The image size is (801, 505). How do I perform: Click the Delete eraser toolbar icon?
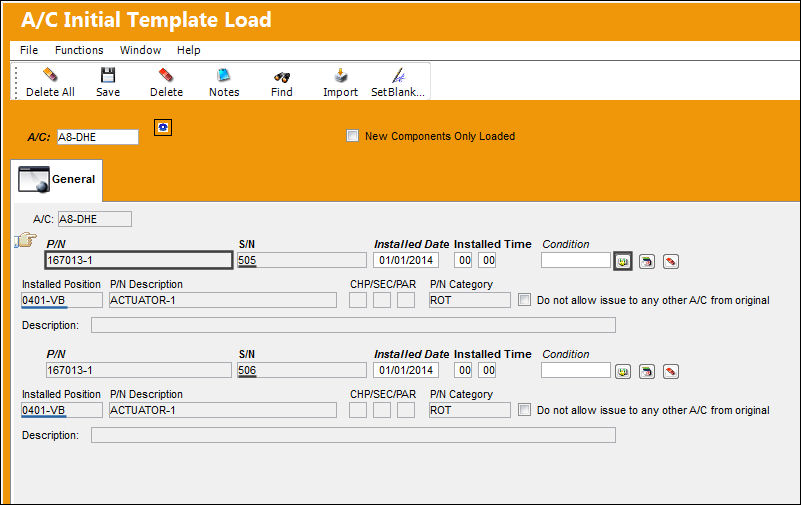[166, 76]
